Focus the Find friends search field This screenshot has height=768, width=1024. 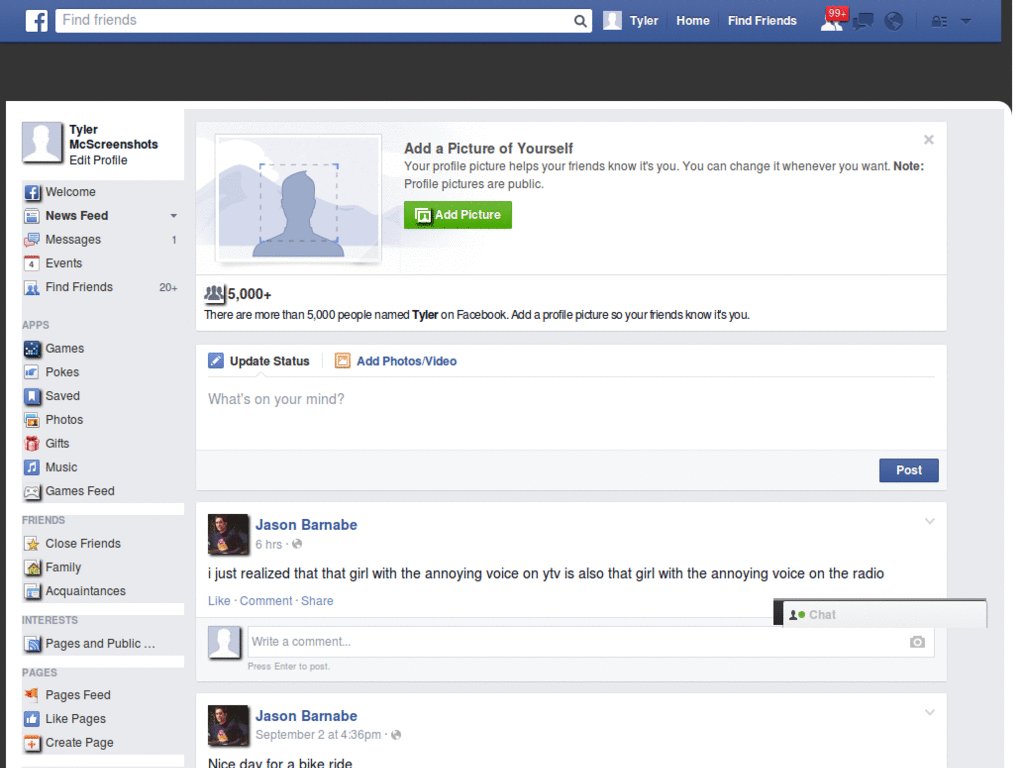315,20
